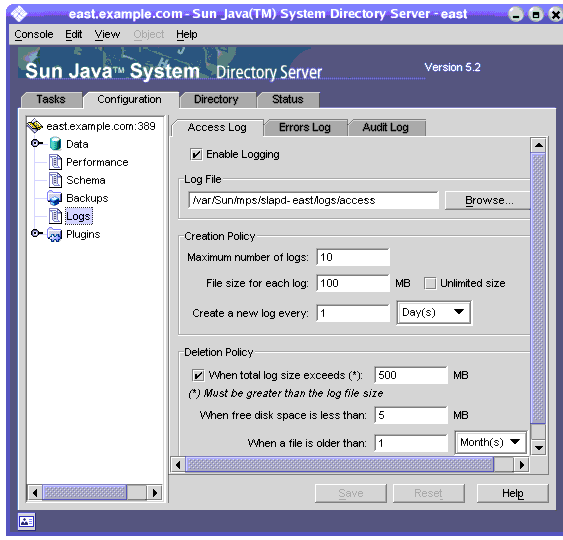The height and width of the screenshot is (540, 563).
Task: Click the free disk space field
Action: click(x=411, y=415)
